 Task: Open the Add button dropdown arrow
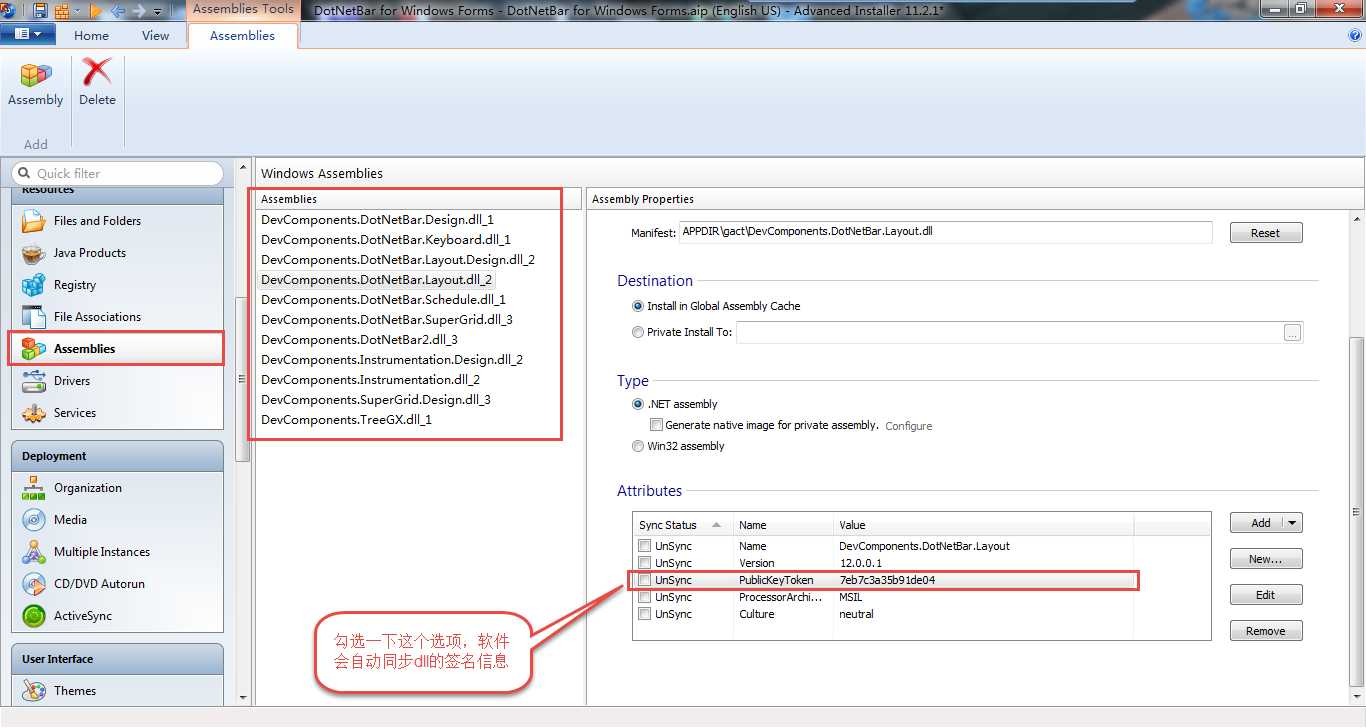coord(1292,523)
